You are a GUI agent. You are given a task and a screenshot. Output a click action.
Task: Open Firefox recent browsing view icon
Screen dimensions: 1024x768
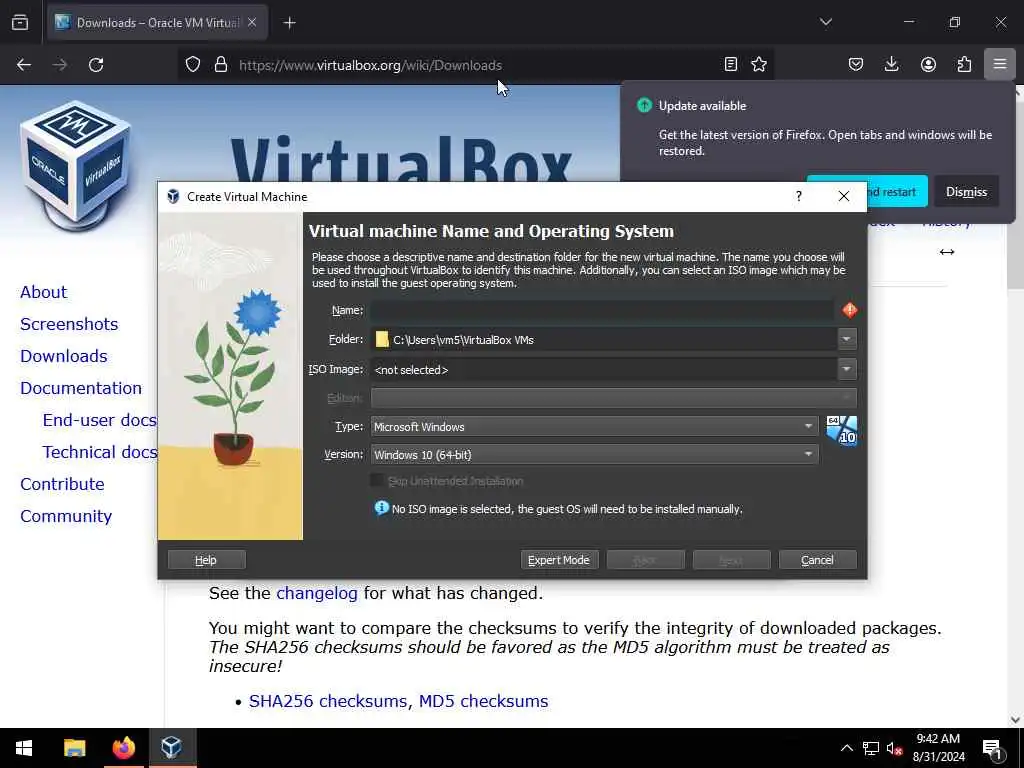(20, 22)
